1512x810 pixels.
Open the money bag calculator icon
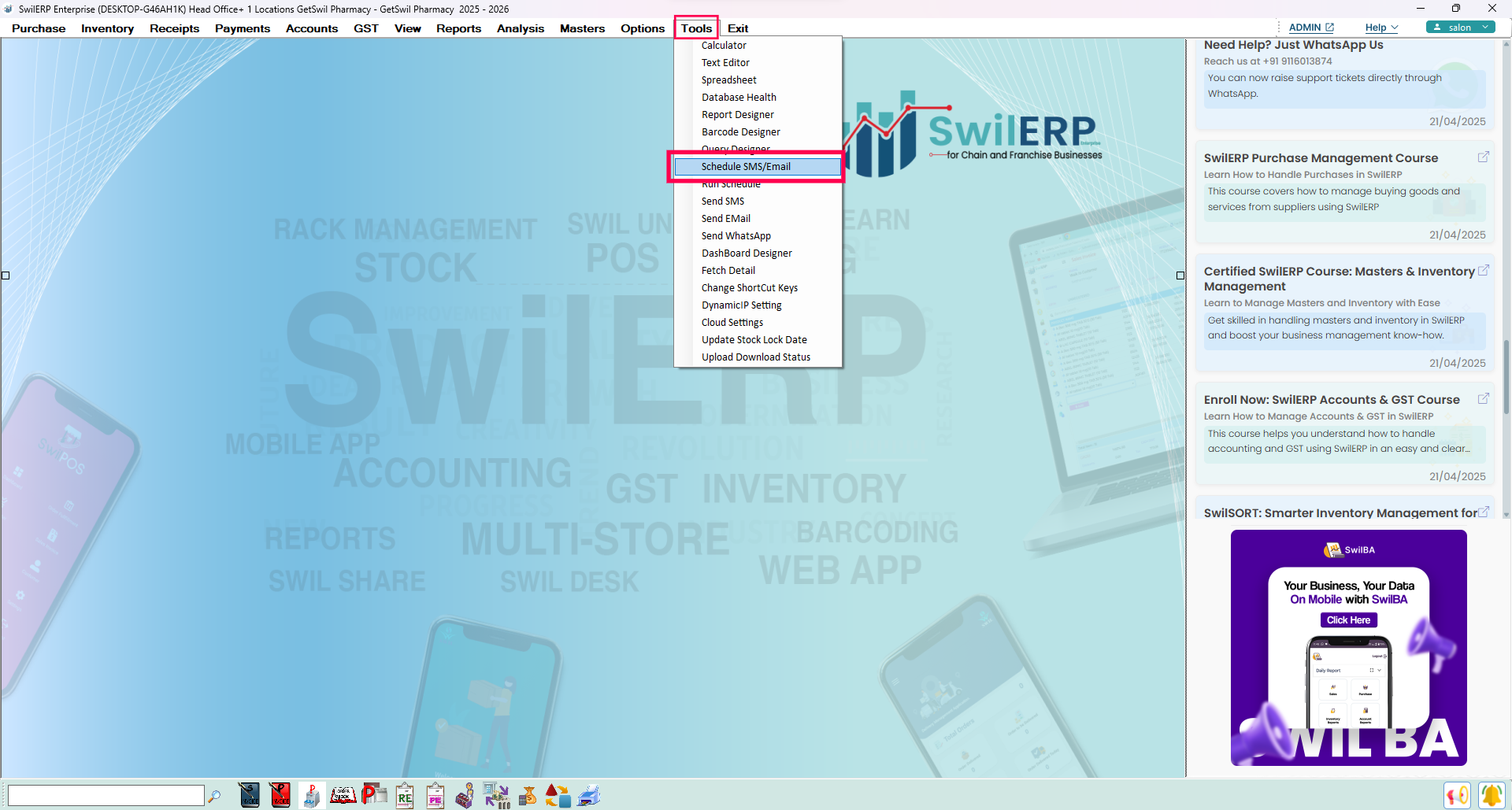pos(528,795)
